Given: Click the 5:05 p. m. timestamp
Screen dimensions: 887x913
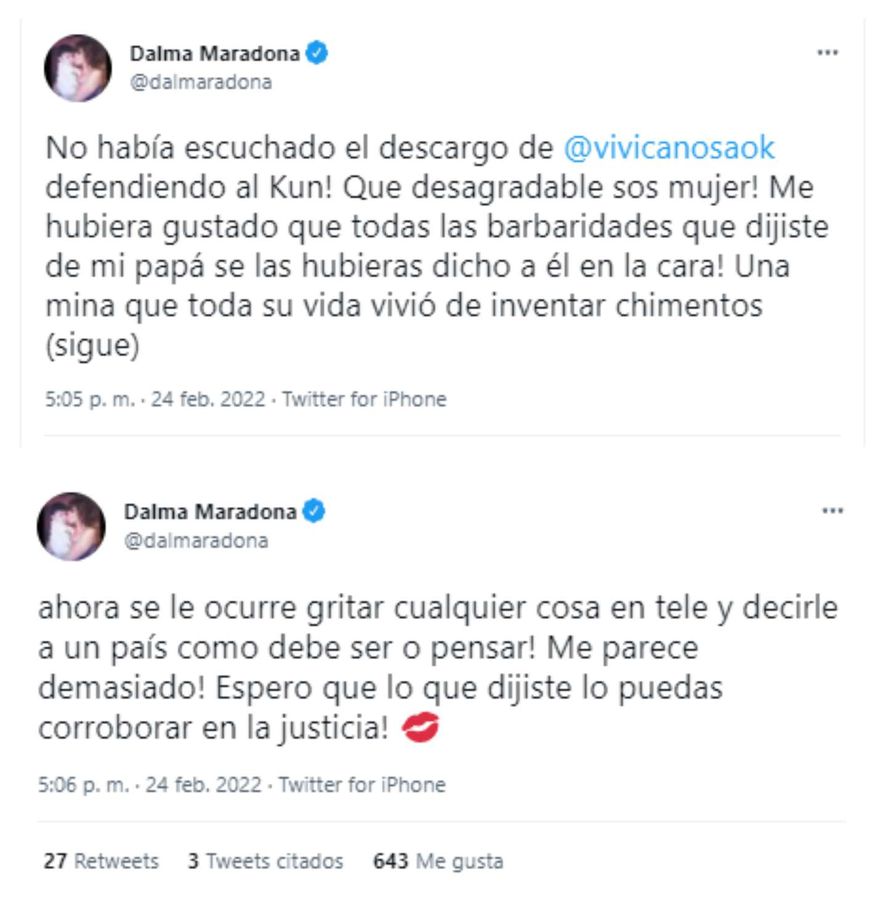Looking at the screenshot, I should (x=90, y=399).
